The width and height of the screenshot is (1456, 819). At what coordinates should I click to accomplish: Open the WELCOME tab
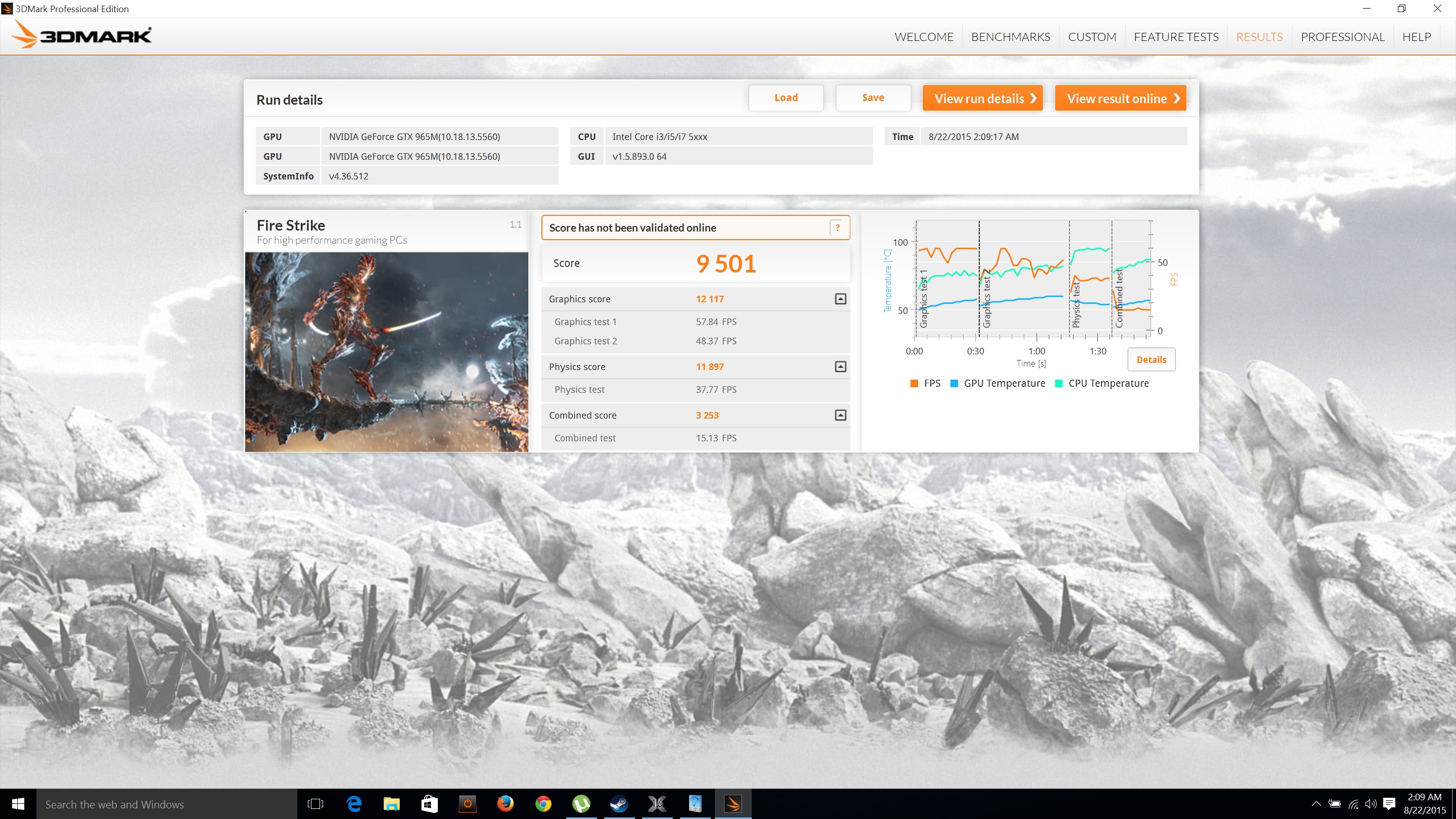tap(924, 37)
